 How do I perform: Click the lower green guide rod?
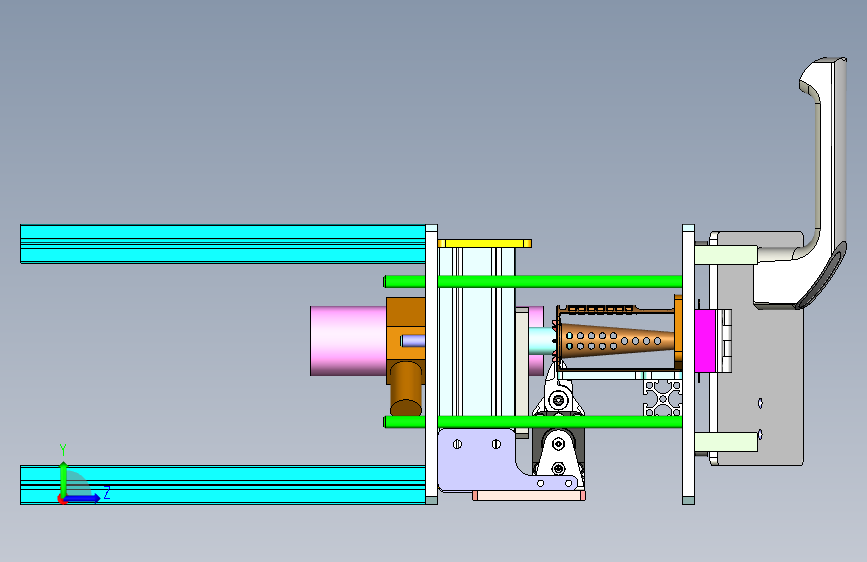pyautogui.click(x=533, y=422)
